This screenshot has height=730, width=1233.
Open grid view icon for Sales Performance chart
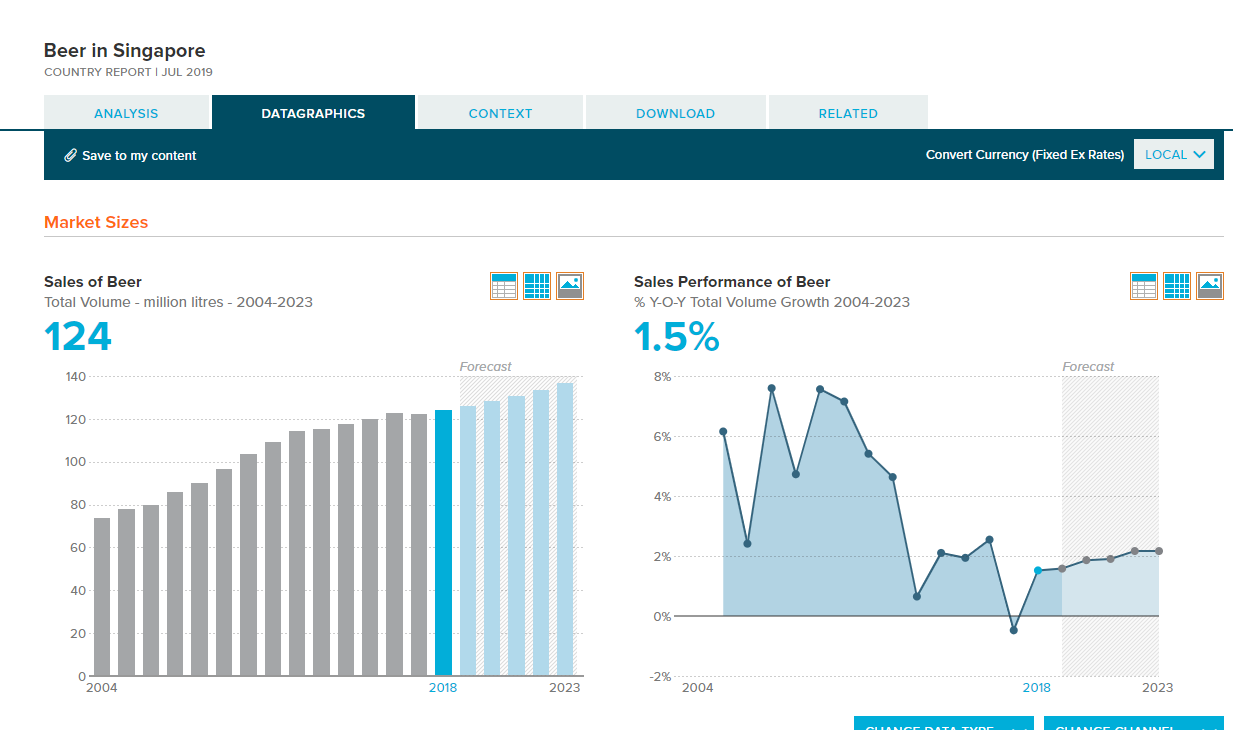pos(1177,286)
